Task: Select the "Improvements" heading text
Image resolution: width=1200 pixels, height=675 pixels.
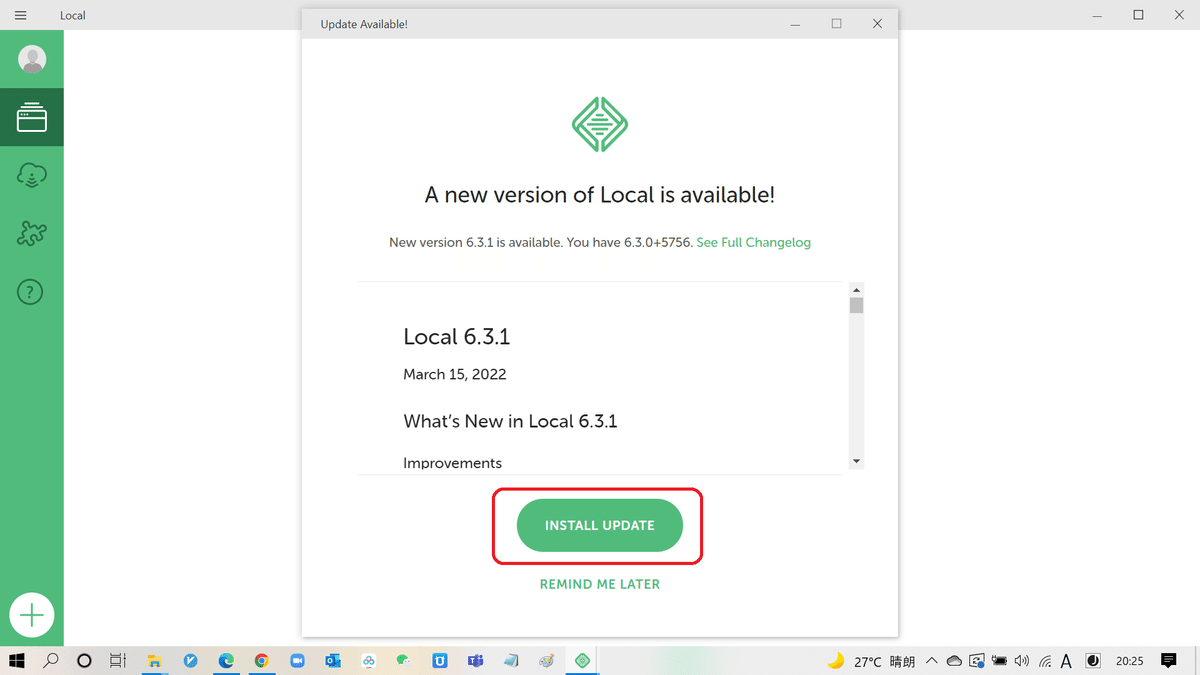Action: pos(453,463)
